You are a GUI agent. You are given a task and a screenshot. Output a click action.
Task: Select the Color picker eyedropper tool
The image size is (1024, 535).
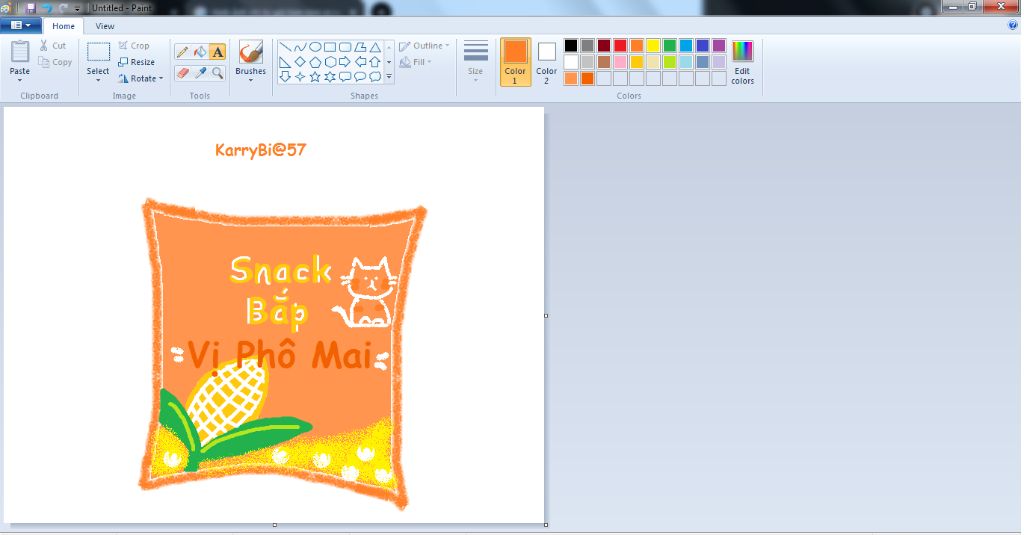click(200, 73)
